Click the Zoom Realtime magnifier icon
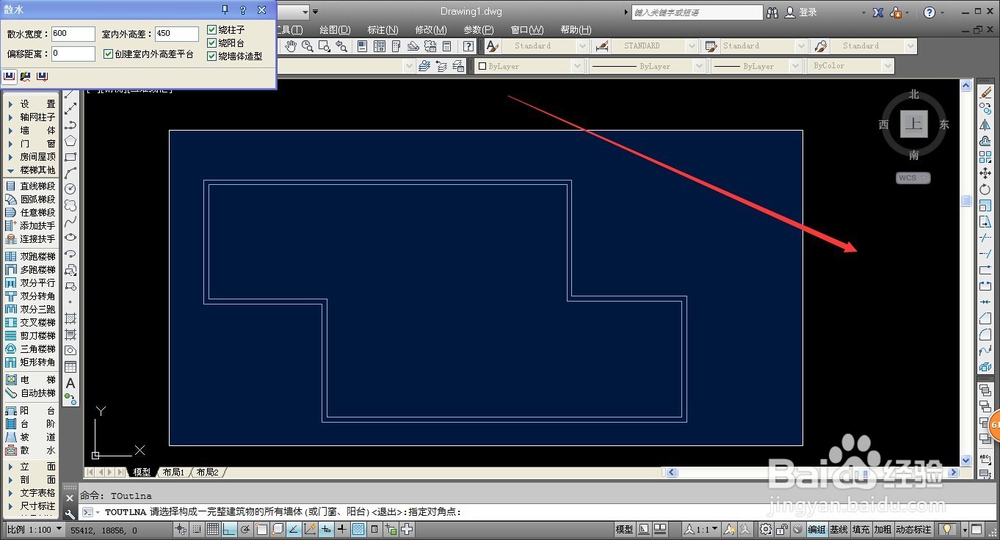The width and height of the screenshot is (1000, 540). 307,46
